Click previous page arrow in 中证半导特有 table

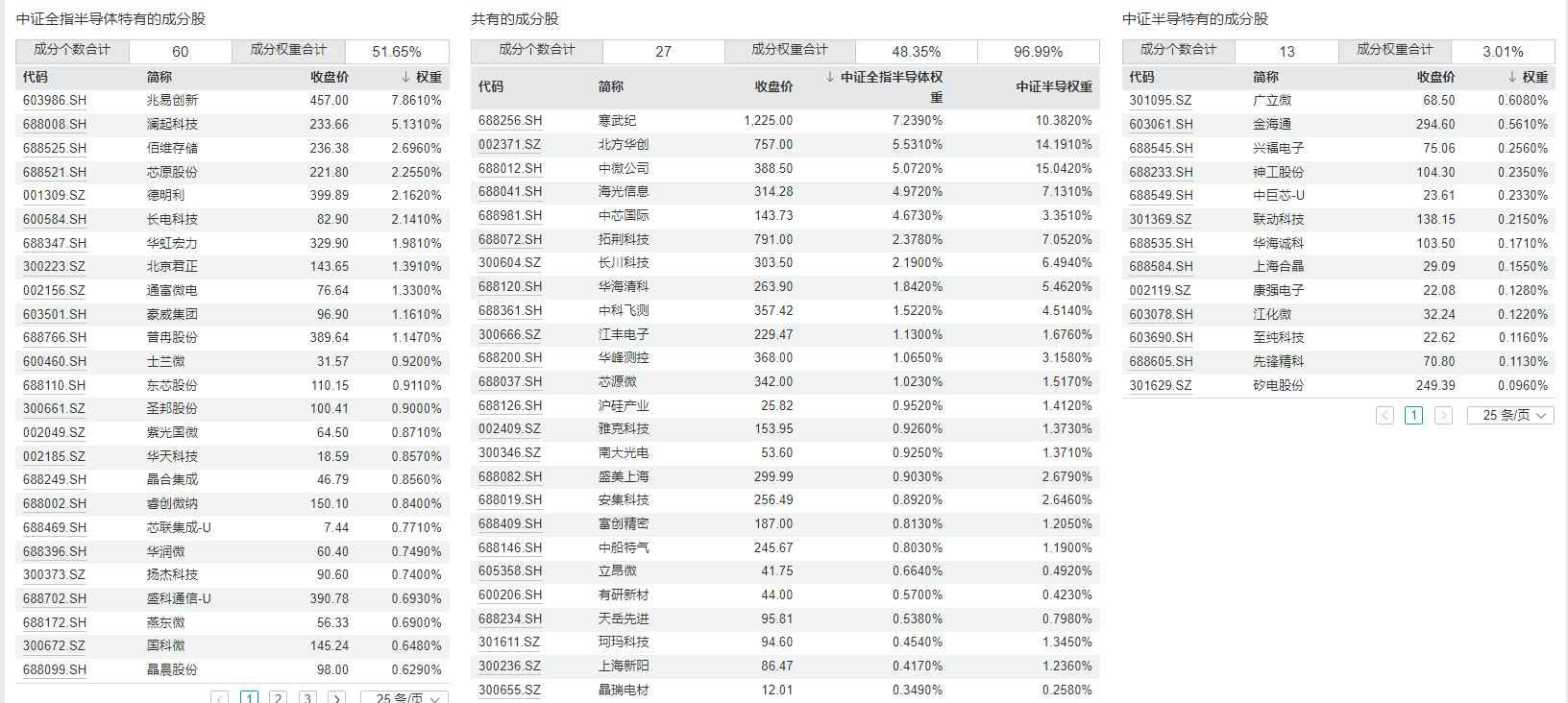[1384, 415]
